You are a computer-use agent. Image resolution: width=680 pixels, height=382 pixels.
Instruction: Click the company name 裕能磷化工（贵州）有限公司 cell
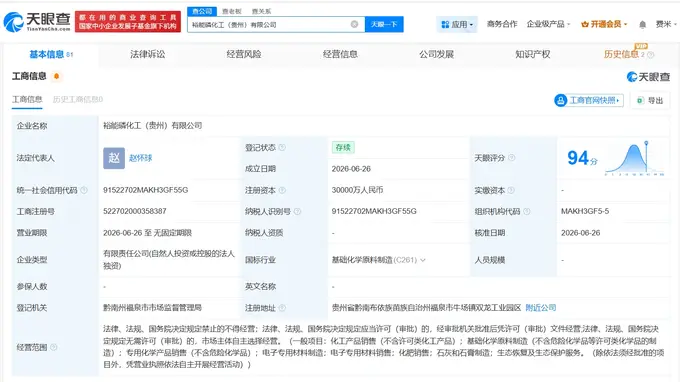coord(152,126)
